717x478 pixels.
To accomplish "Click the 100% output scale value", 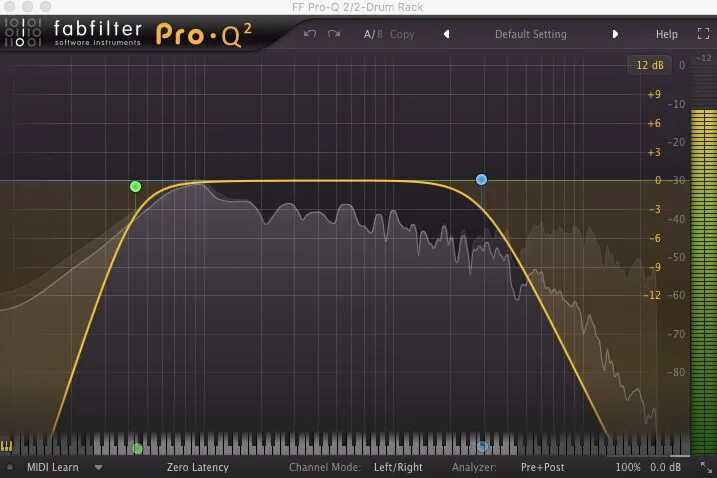I will [627, 467].
